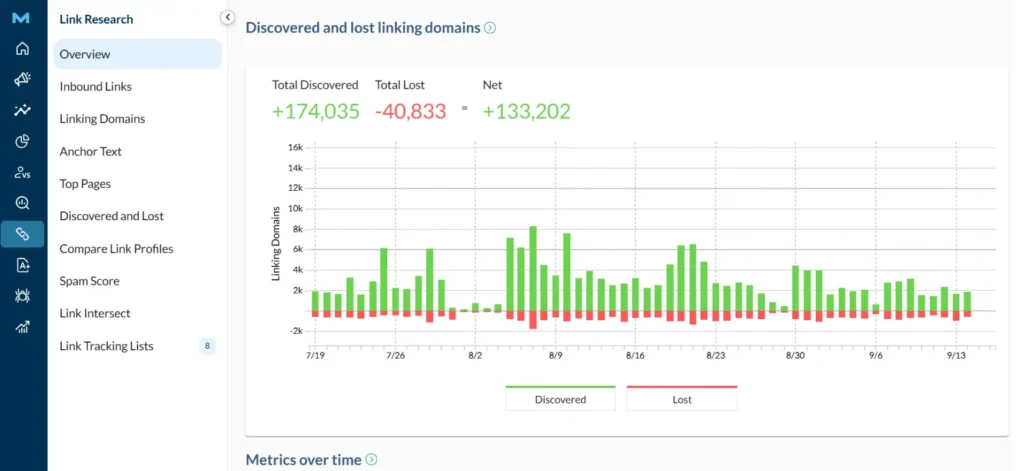This screenshot has height=471, width=1024.
Task: Open the Home icon in sidebar
Action: (x=22, y=48)
